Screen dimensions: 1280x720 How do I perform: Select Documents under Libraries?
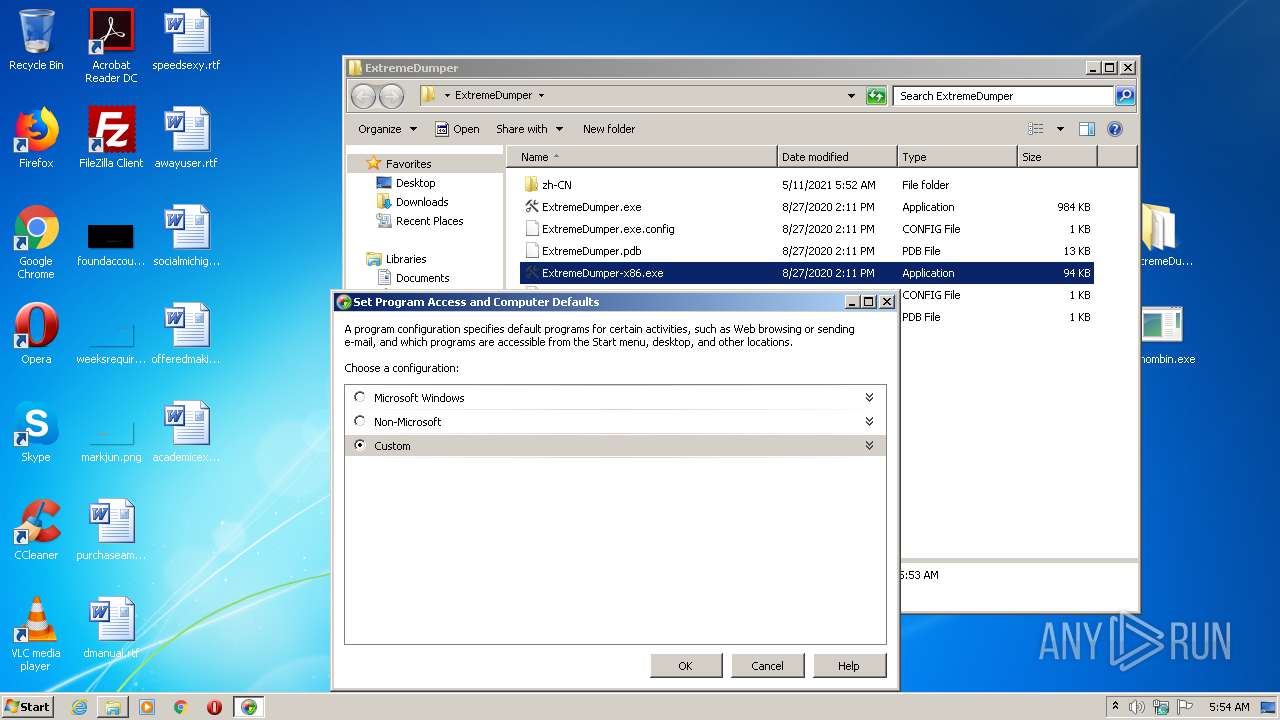[422, 278]
